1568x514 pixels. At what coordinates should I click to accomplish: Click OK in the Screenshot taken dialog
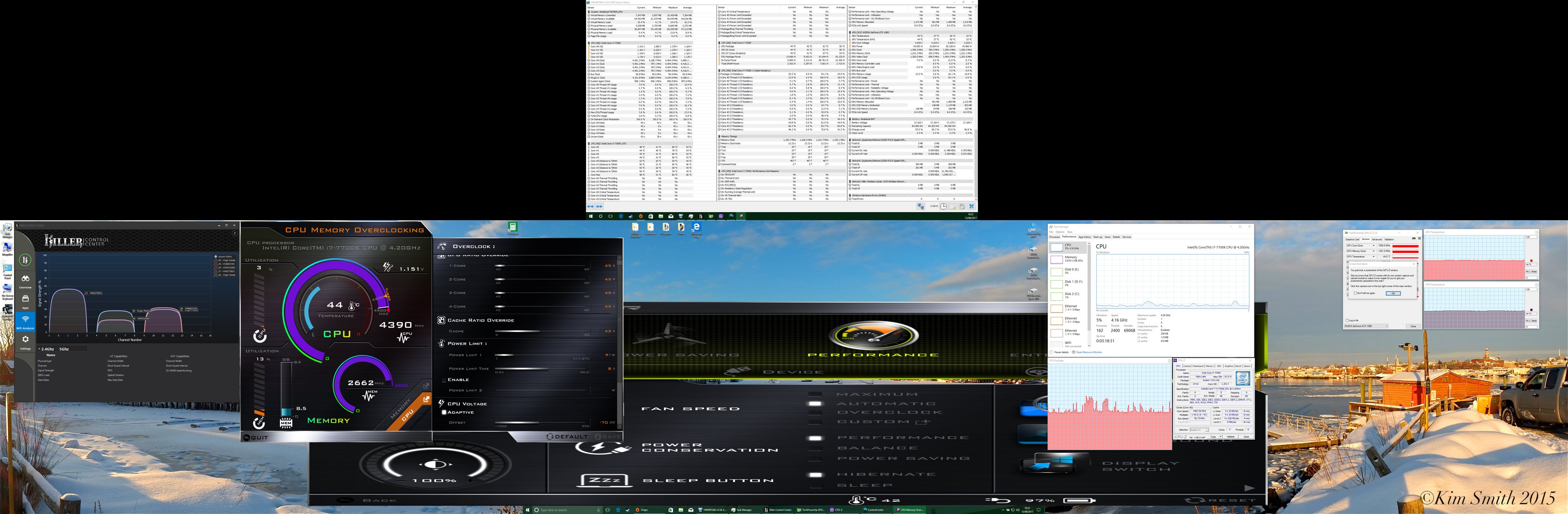coord(1393,294)
